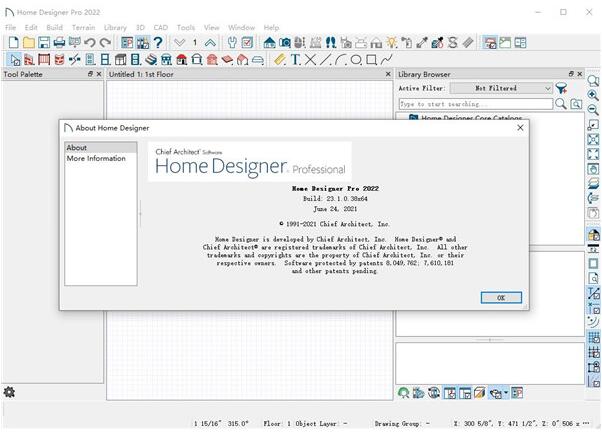Select the brick Wall tool
This screenshot has width=602, height=433.
point(29,59)
